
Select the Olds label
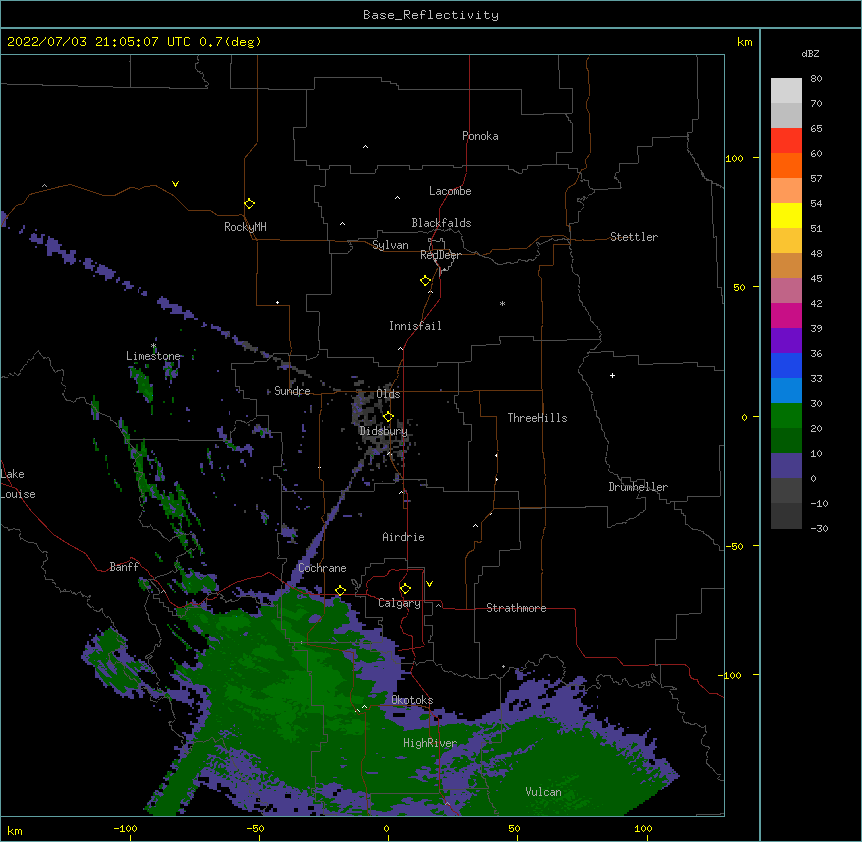coord(388,394)
